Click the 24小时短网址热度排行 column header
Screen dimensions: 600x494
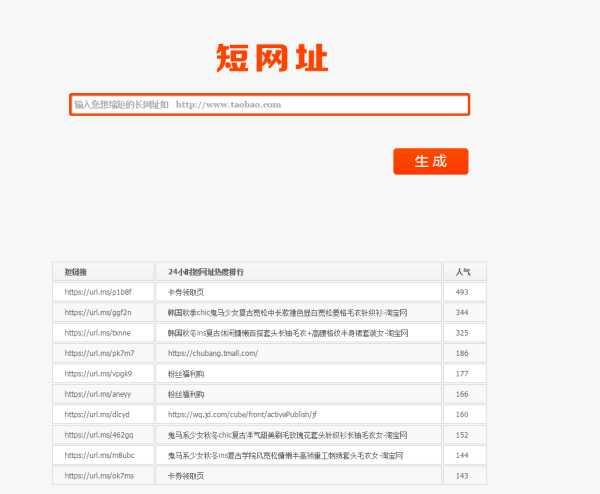tap(205, 272)
